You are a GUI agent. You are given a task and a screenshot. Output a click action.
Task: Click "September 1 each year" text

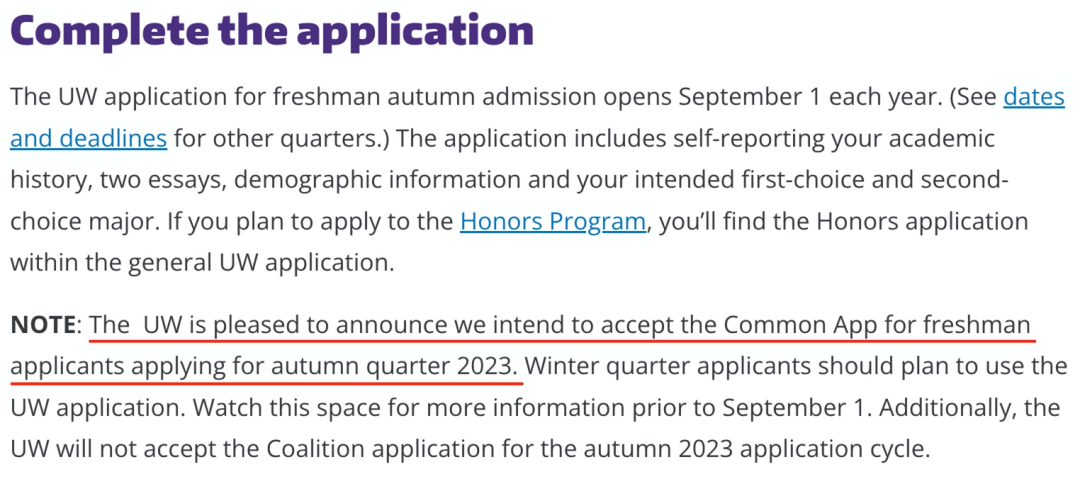click(772, 97)
